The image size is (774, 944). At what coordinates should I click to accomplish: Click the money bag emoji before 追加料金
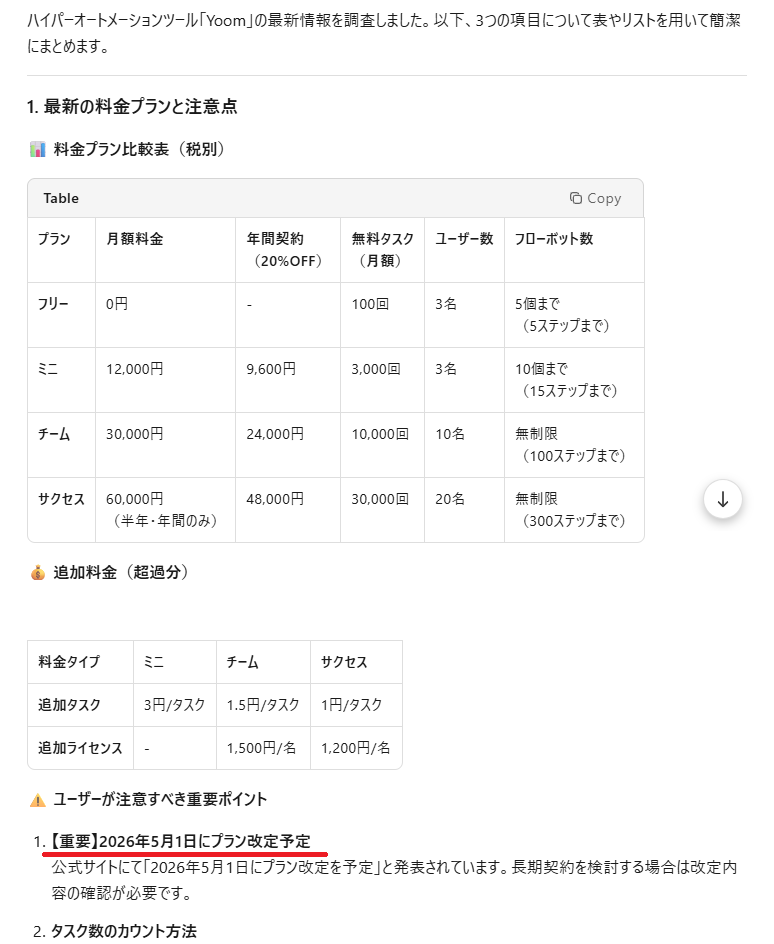pos(38,573)
